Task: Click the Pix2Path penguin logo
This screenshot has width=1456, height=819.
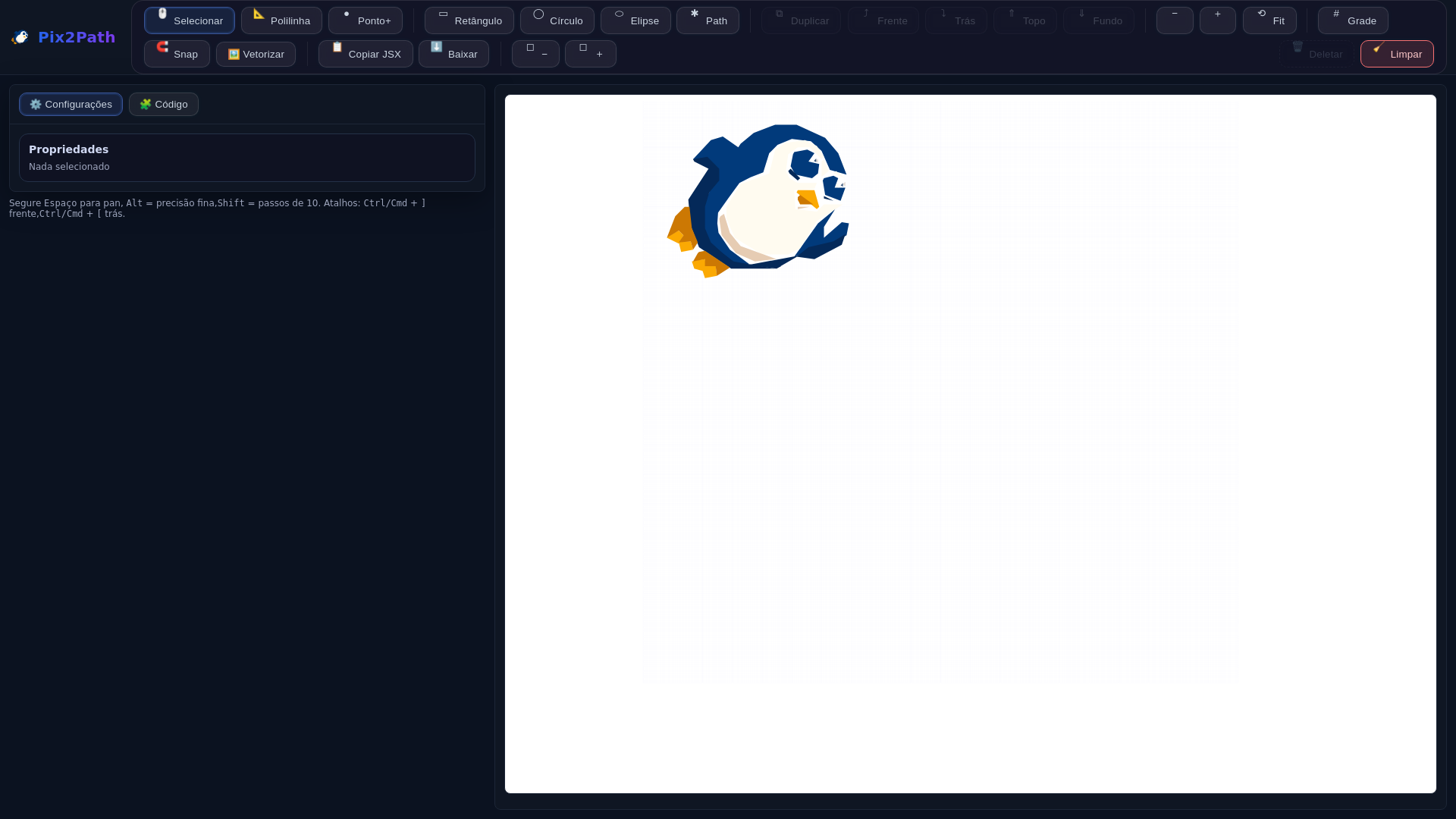Action: click(x=20, y=37)
